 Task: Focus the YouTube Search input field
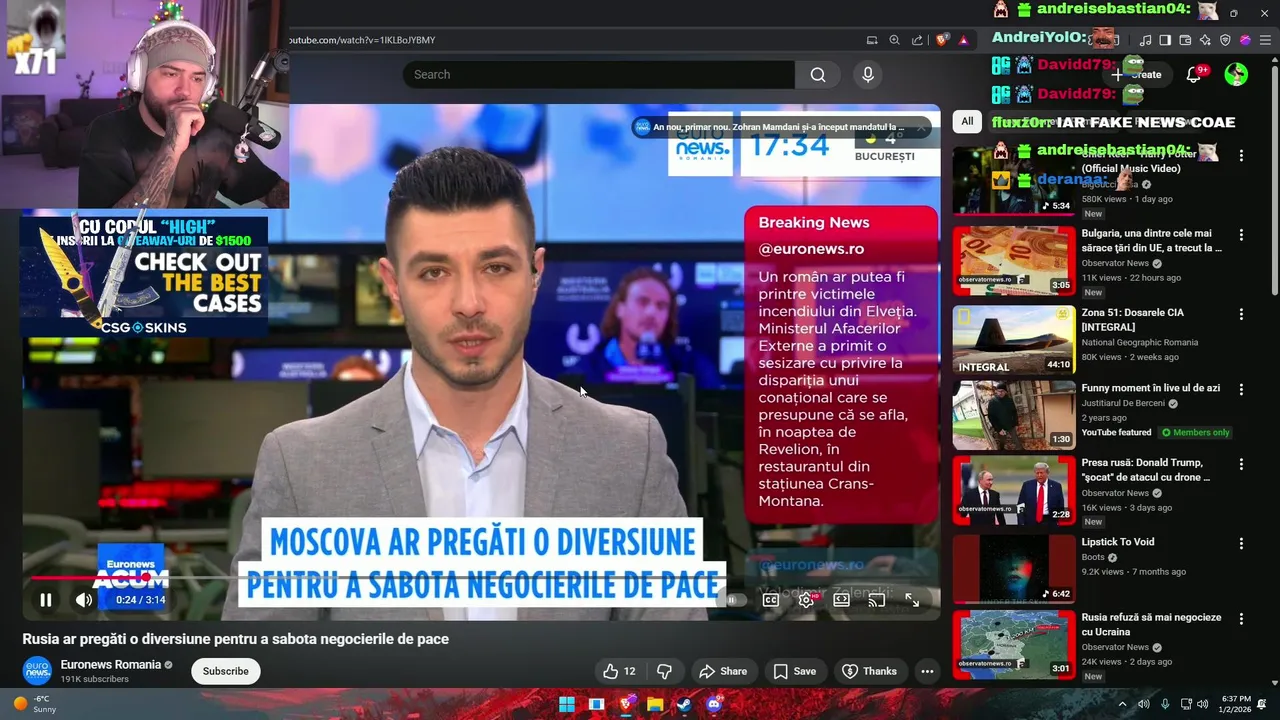coord(599,74)
